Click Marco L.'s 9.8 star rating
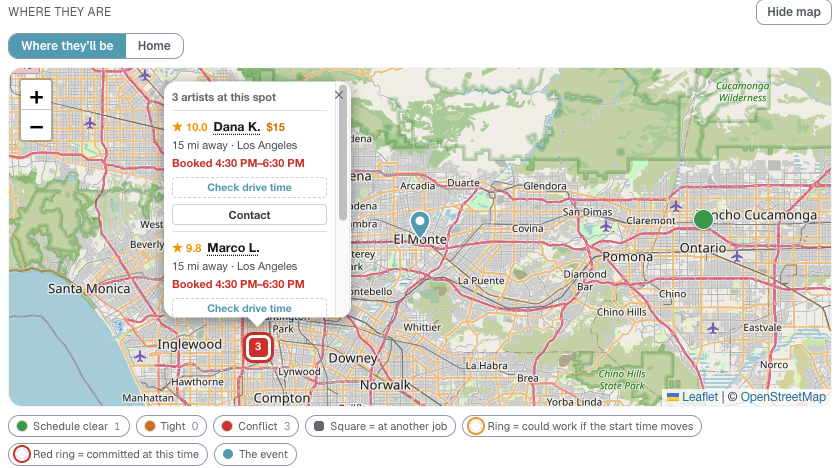 186,248
